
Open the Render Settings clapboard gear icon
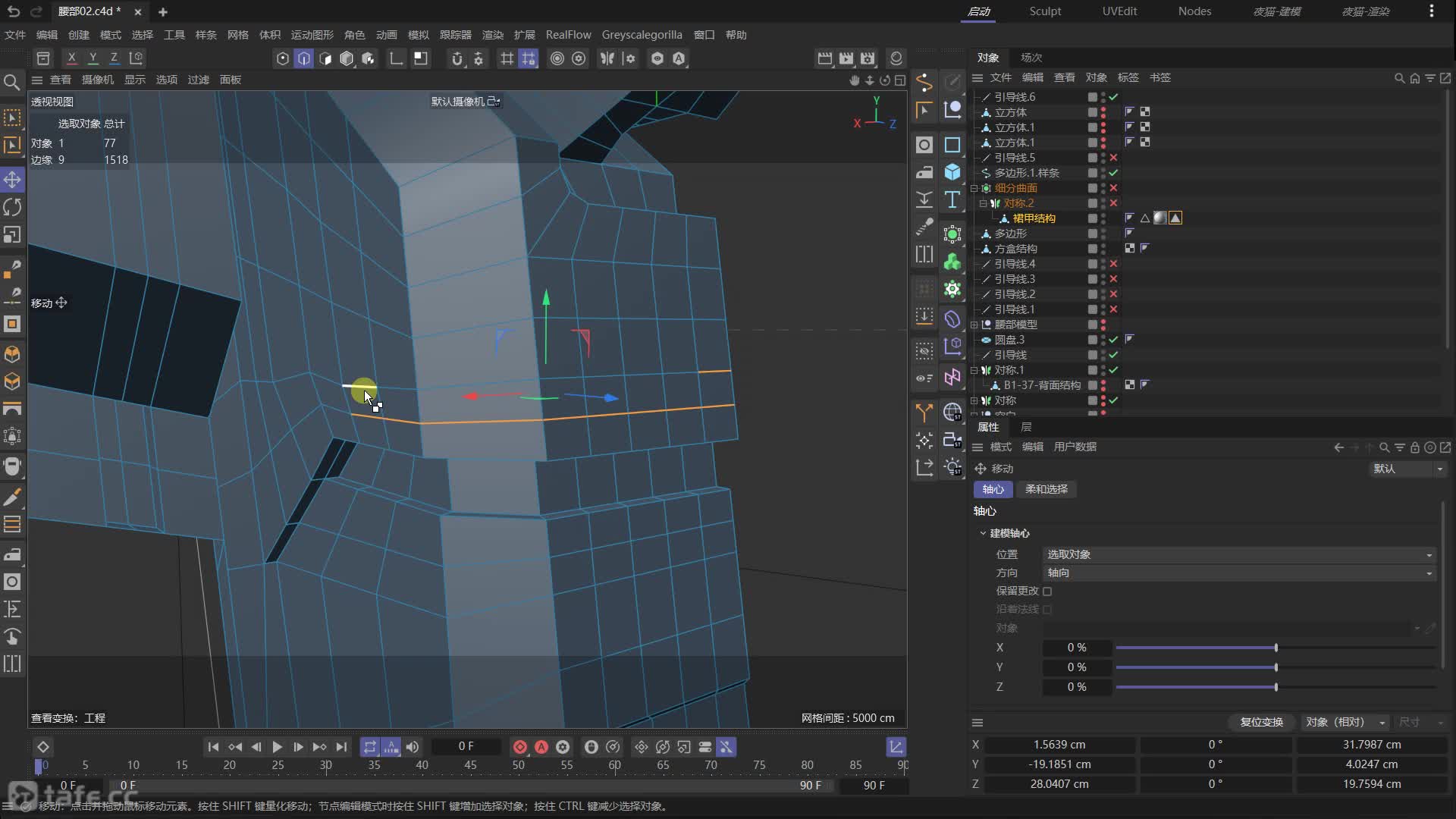[868, 58]
